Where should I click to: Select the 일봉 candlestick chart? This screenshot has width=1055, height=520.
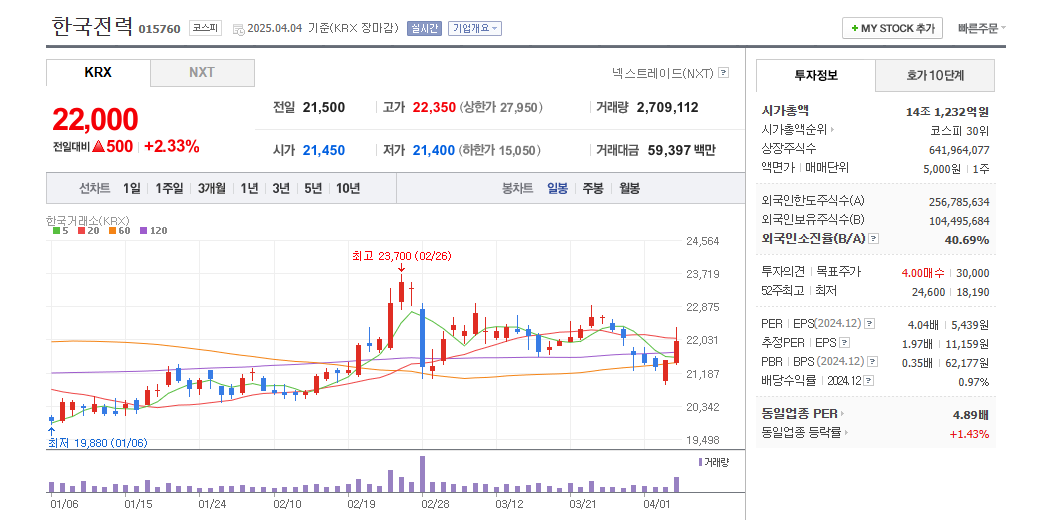557,188
